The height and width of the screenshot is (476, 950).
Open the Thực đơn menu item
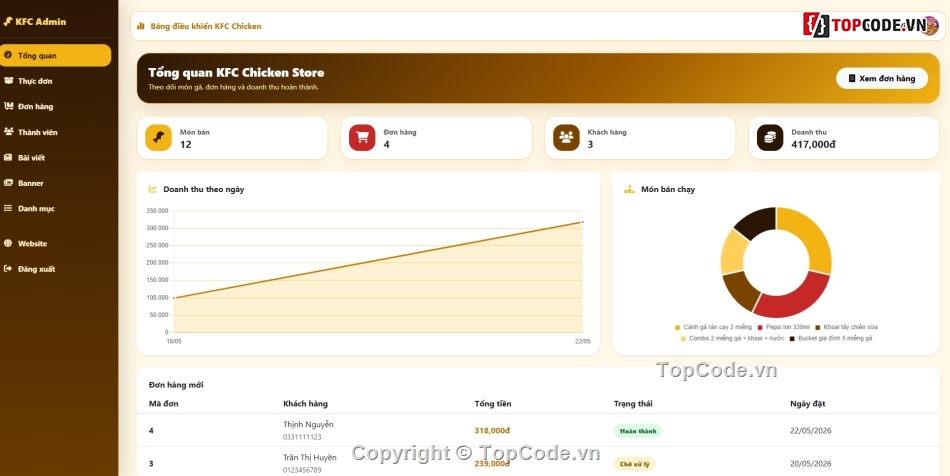tap(56, 81)
